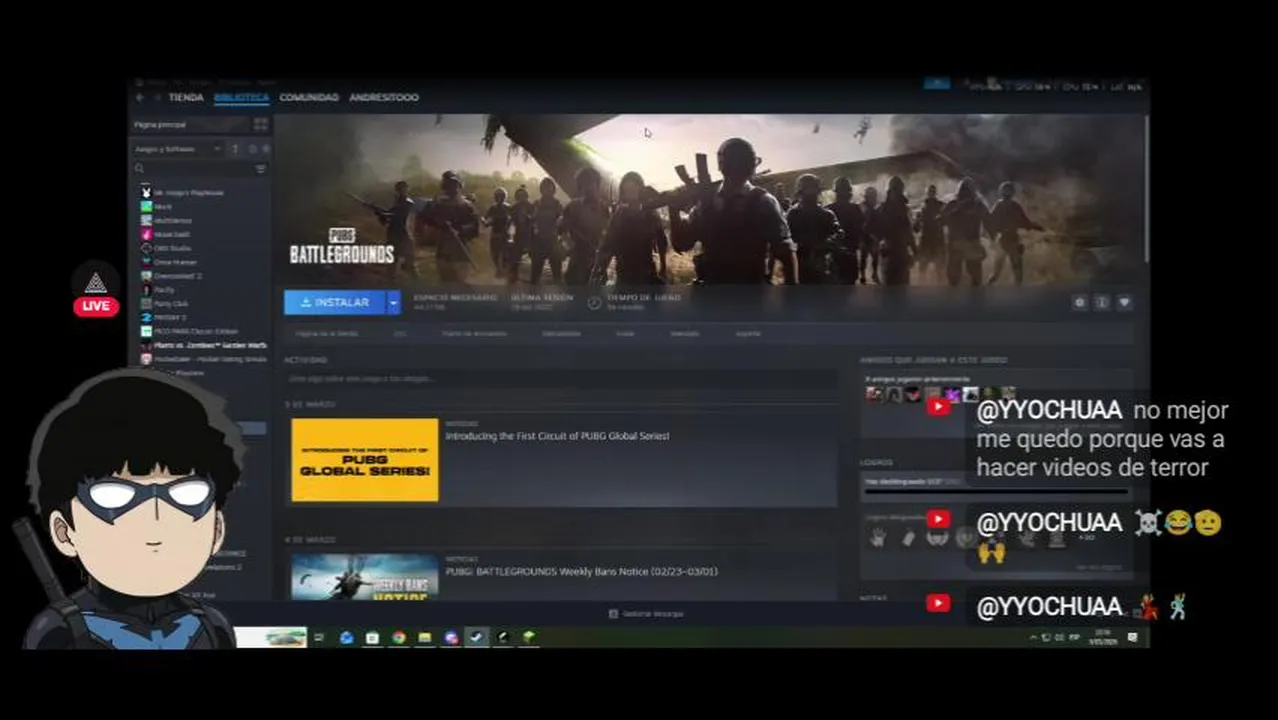Click the Steam forward navigation arrow

pos(155,97)
